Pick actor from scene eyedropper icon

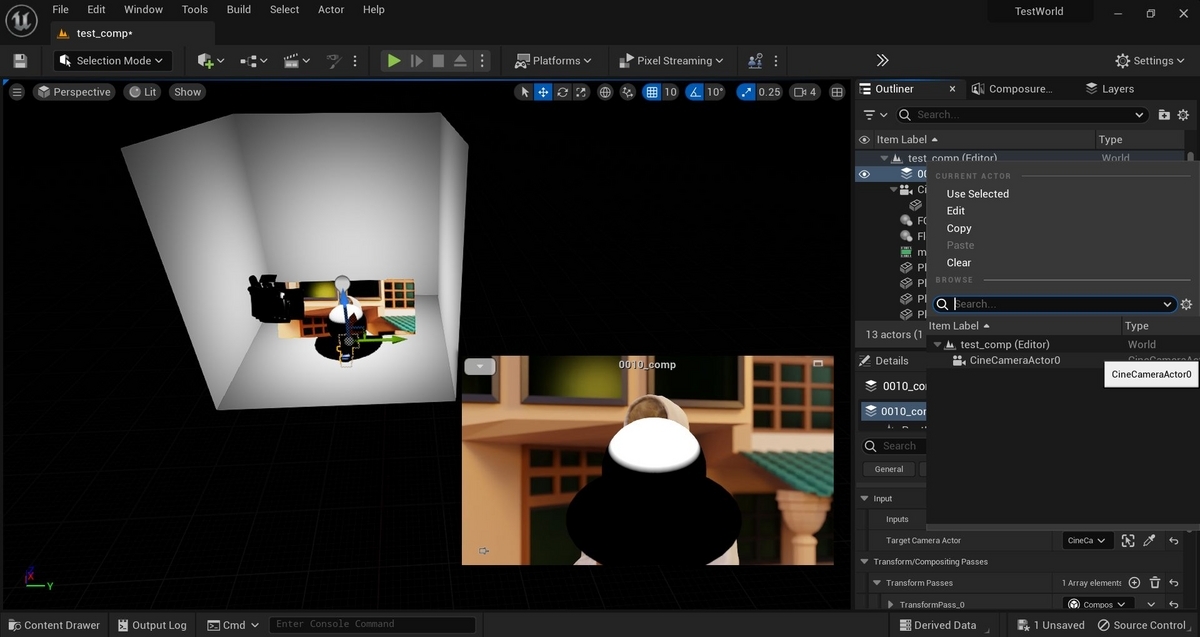(x=1150, y=541)
